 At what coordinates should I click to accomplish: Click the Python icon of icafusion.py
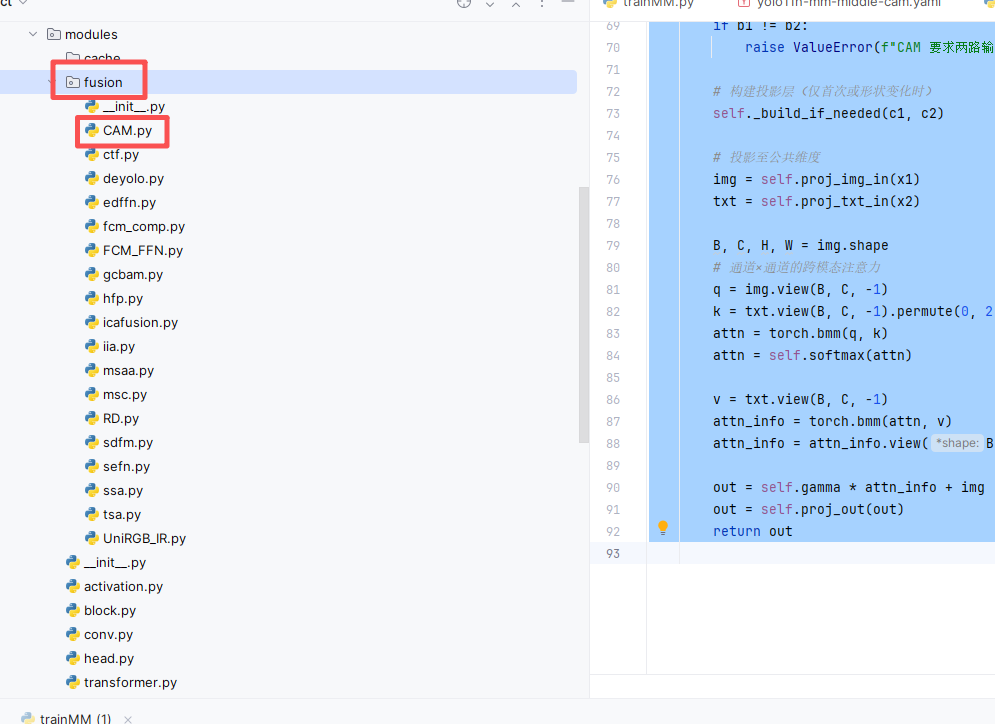pos(92,322)
